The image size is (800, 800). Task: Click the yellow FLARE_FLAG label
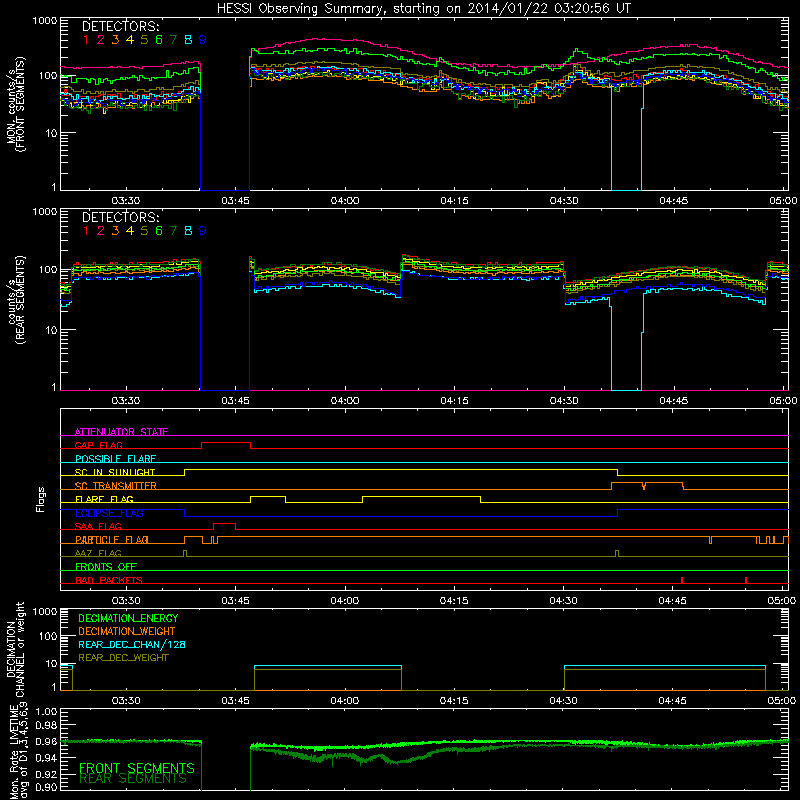pyautogui.click(x=104, y=499)
